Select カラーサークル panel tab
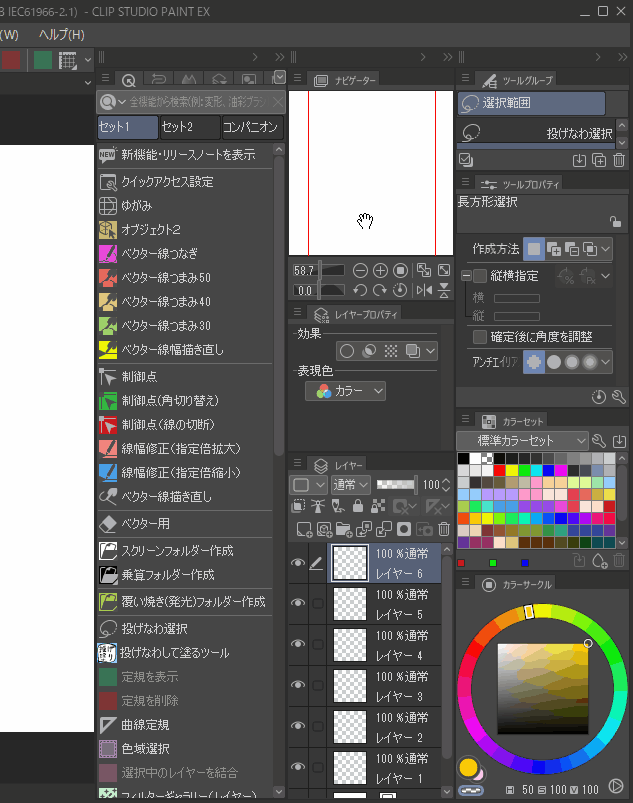Screen dimensions: 633x803 (517, 584)
